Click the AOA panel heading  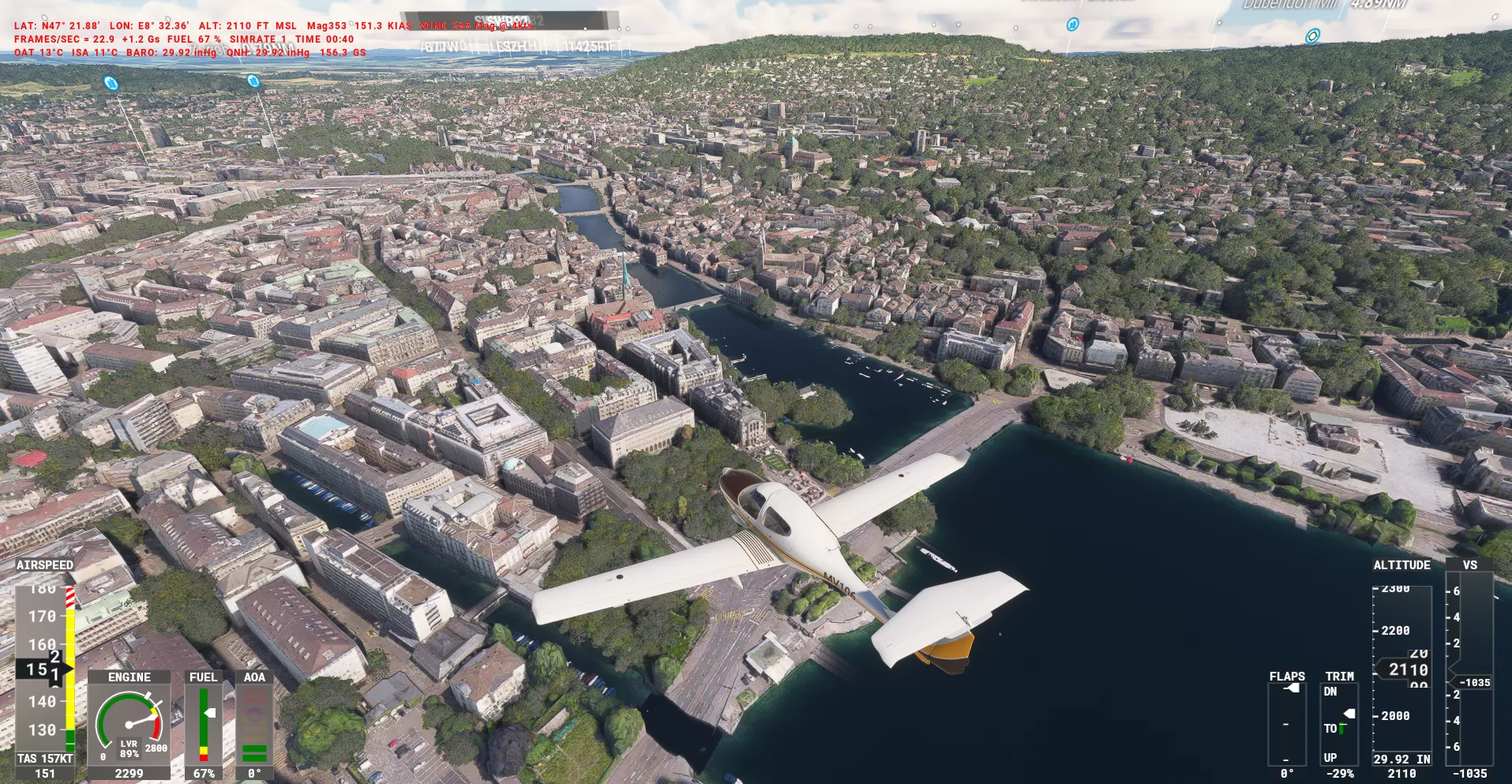click(254, 677)
